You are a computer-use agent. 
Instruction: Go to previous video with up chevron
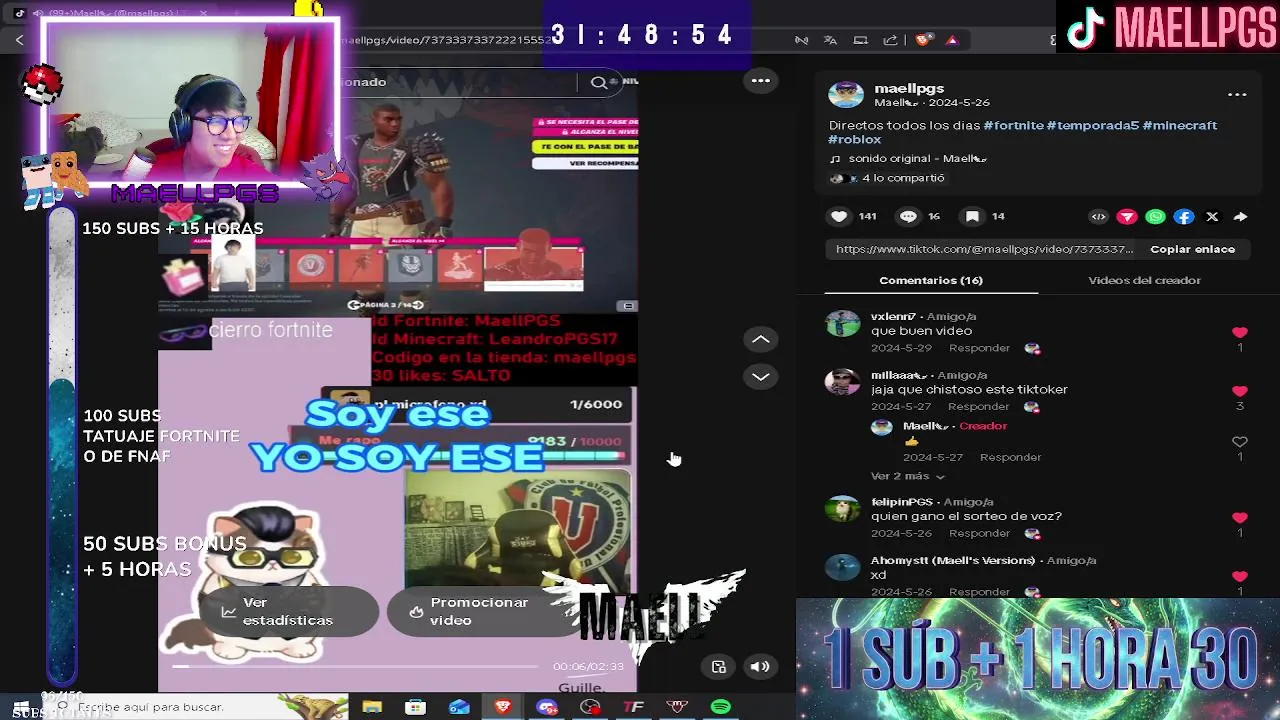click(x=761, y=340)
